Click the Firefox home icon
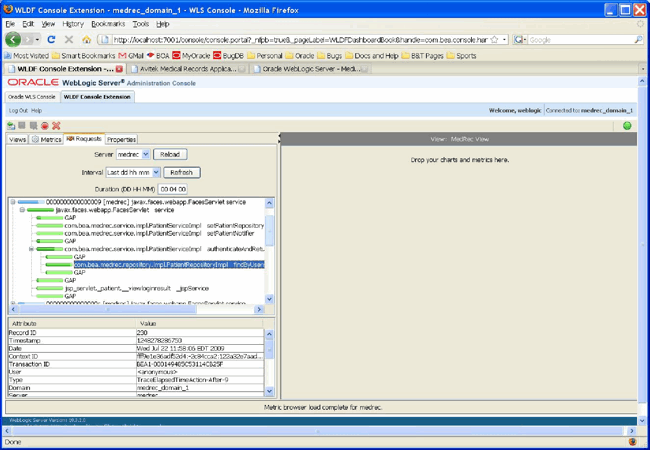This screenshot has height=450, width=650. (87, 40)
